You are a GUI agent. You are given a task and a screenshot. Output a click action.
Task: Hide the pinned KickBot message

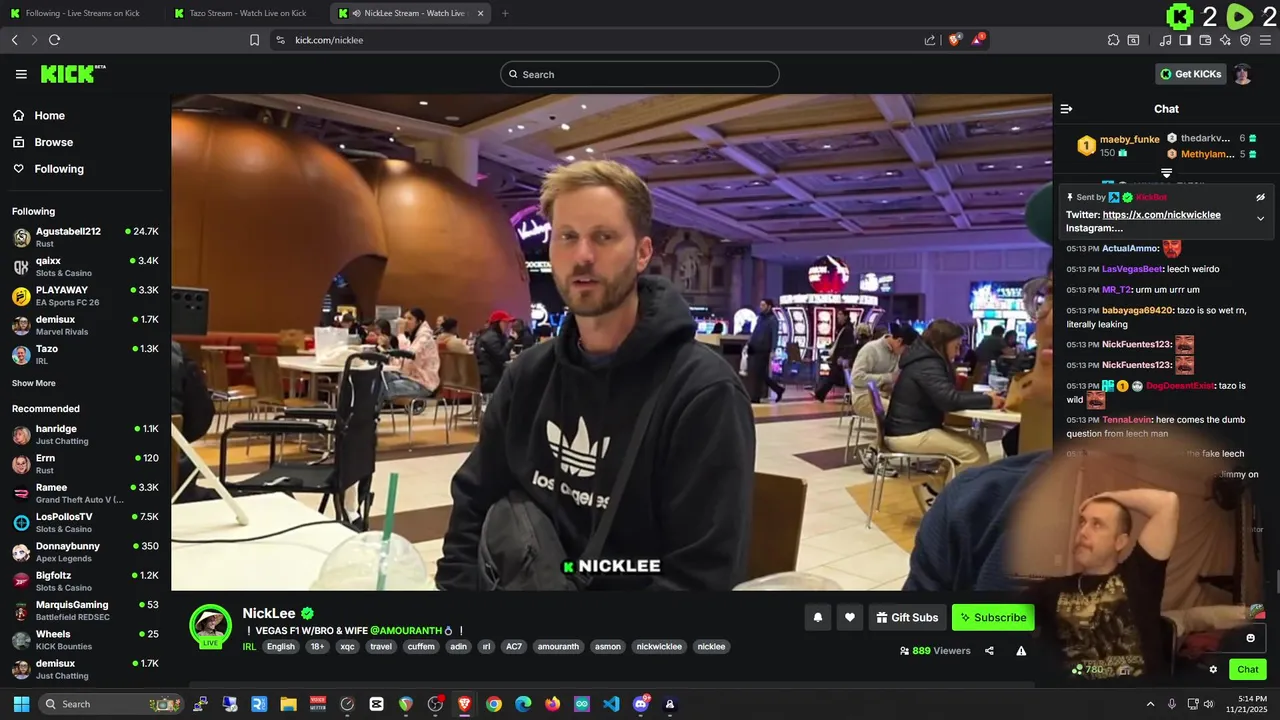(1260, 197)
